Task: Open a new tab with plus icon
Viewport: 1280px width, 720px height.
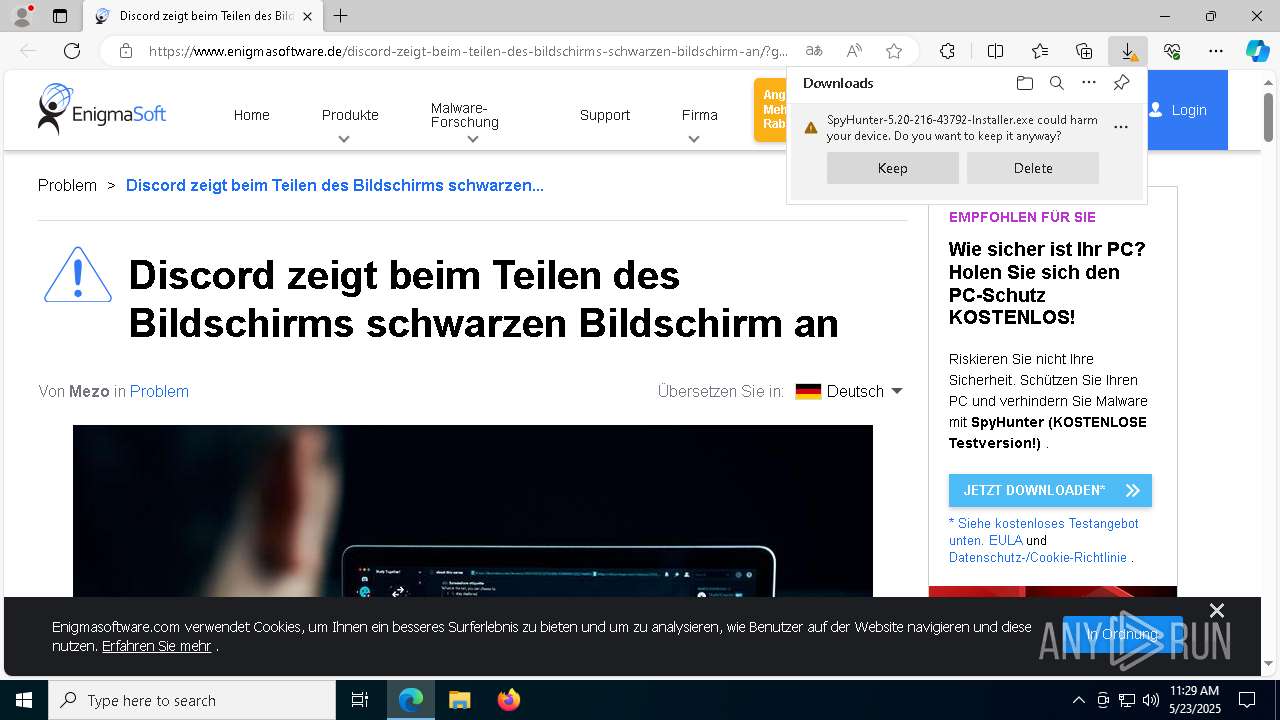Action: click(x=341, y=16)
